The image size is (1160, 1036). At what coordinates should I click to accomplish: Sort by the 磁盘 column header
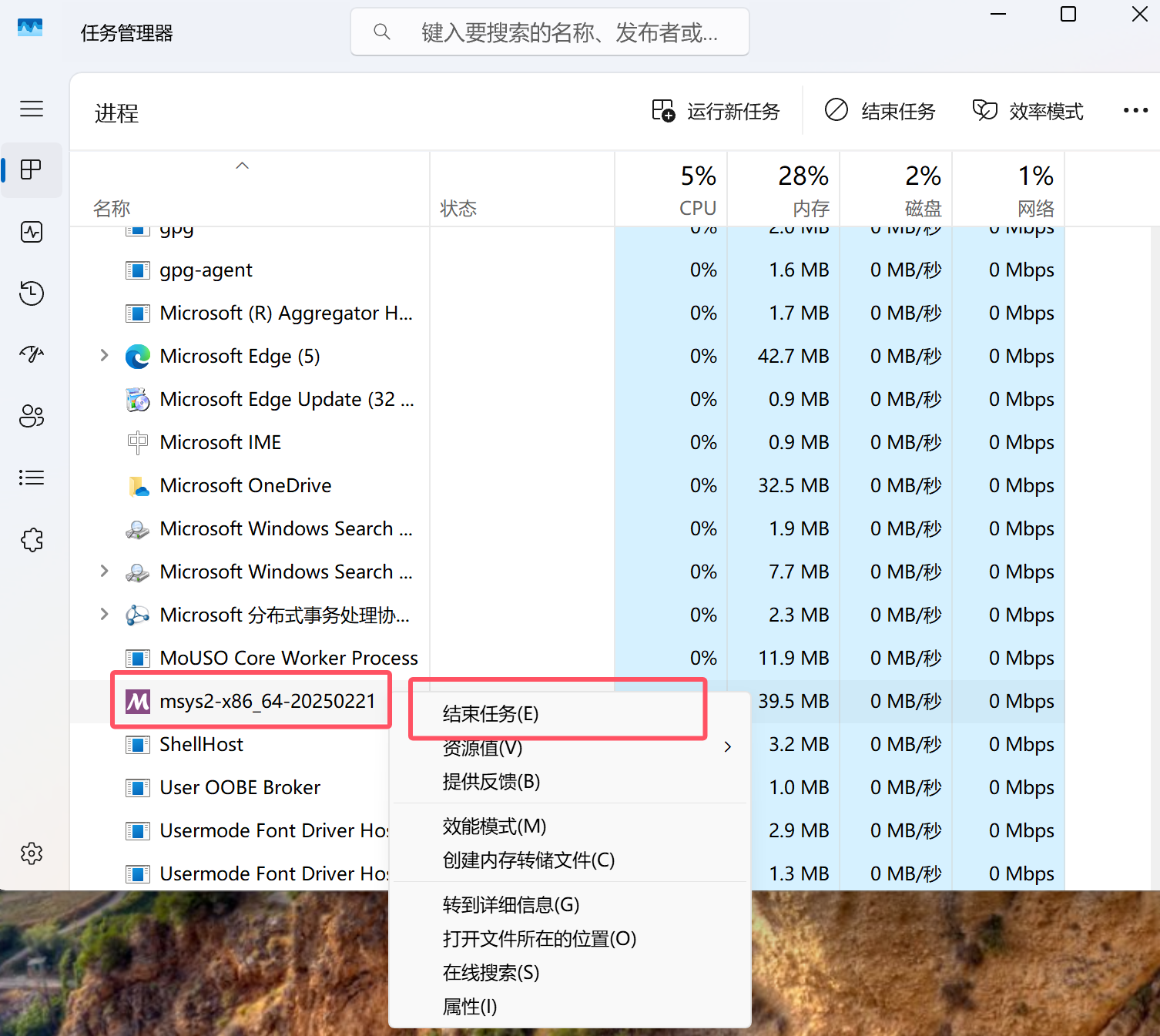(x=896, y=189)
